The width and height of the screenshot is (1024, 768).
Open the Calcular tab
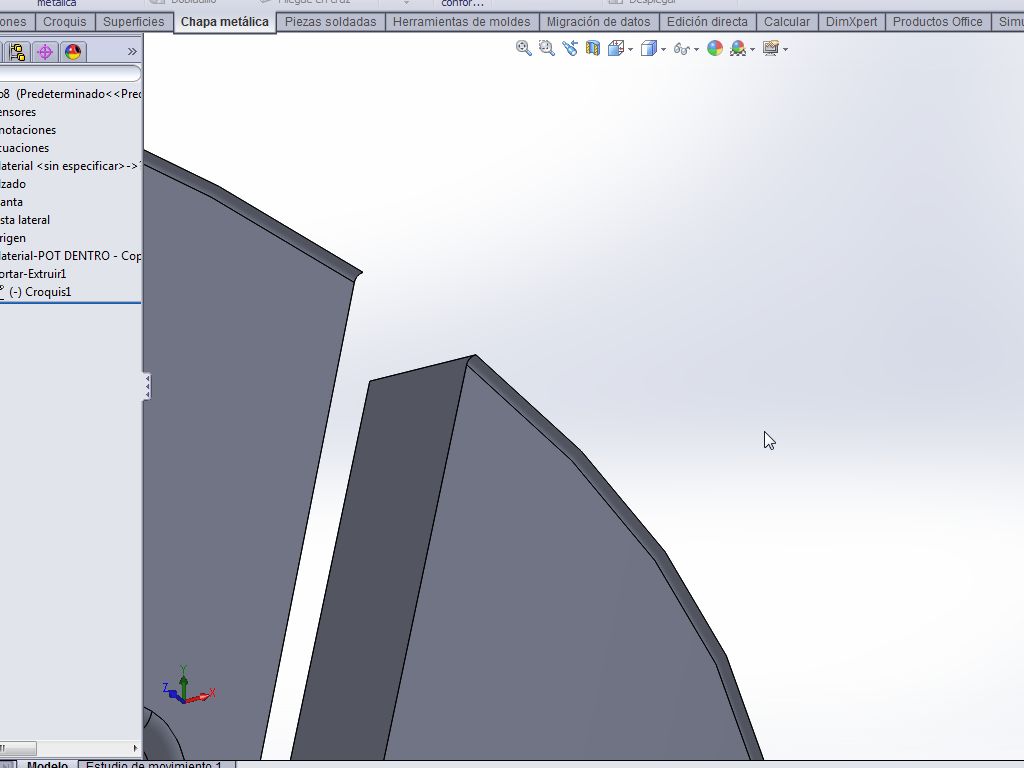pyautogui.click(x=787, y=22)
